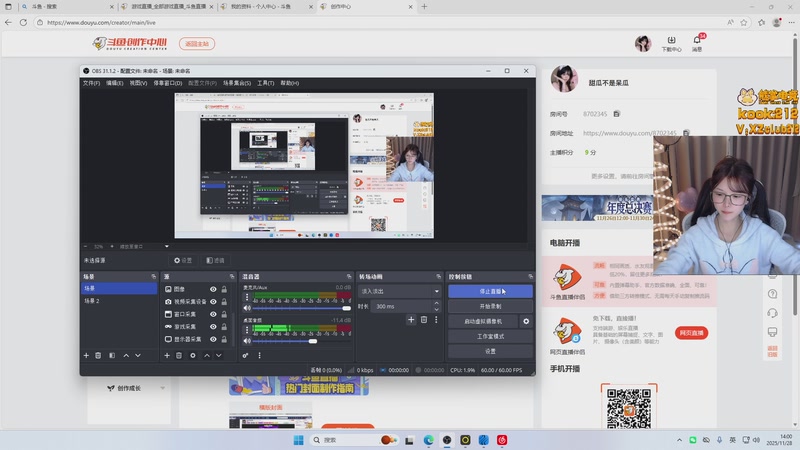Open 消息 notifications bell on Douyu header
The width and height of the screenshot is (800, 450).
click(697, 43)
